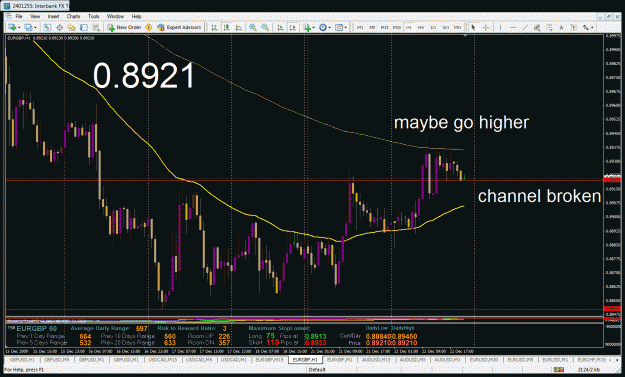Launch the Strategy Tester icon

click(96, 27)
